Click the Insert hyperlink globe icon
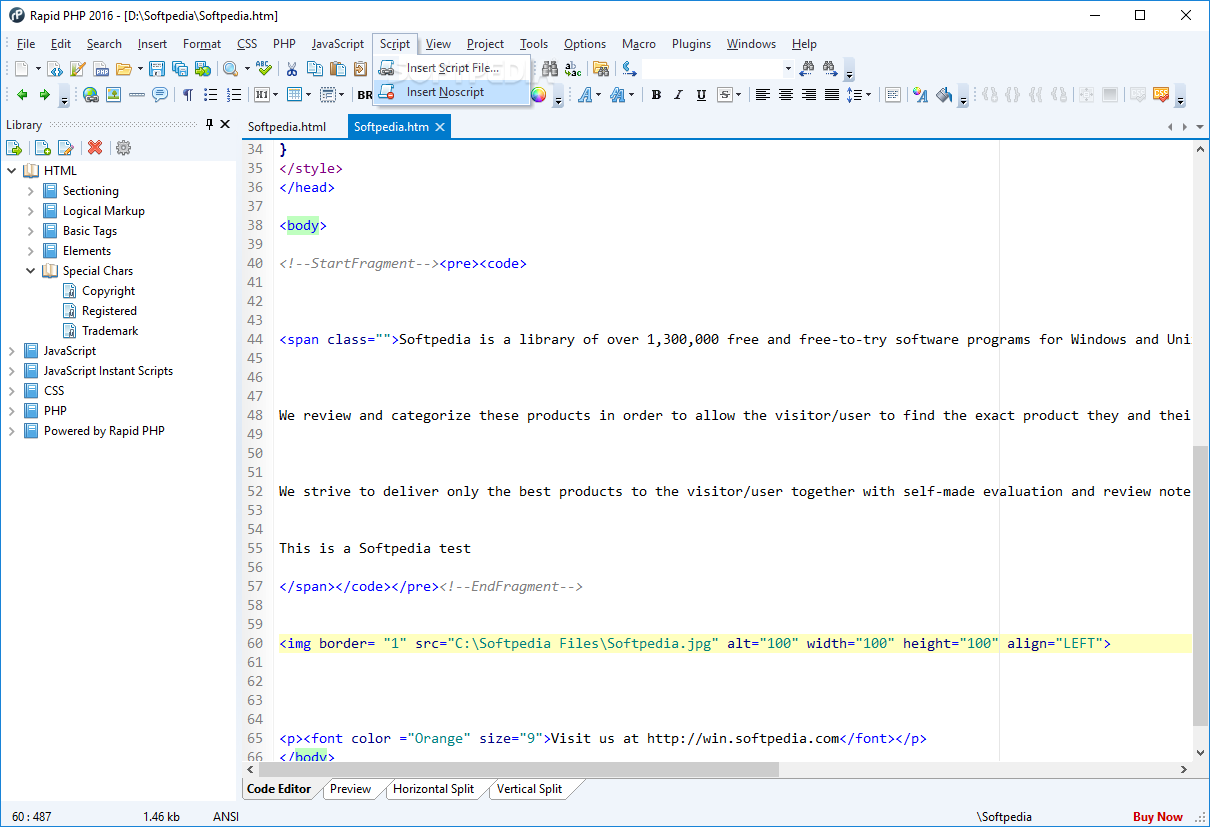The width and height of the screenshot is (1210, 827). pos(91,95)
